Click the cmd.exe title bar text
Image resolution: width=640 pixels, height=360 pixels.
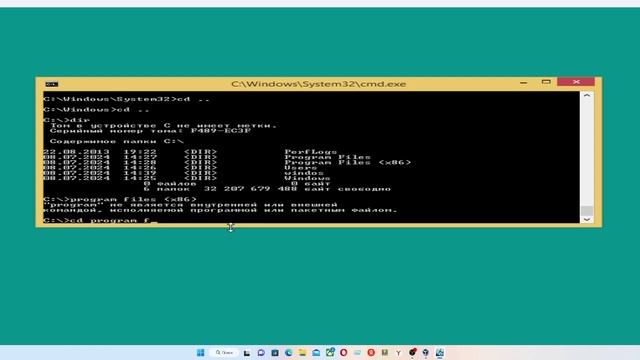tap(318, 84)
